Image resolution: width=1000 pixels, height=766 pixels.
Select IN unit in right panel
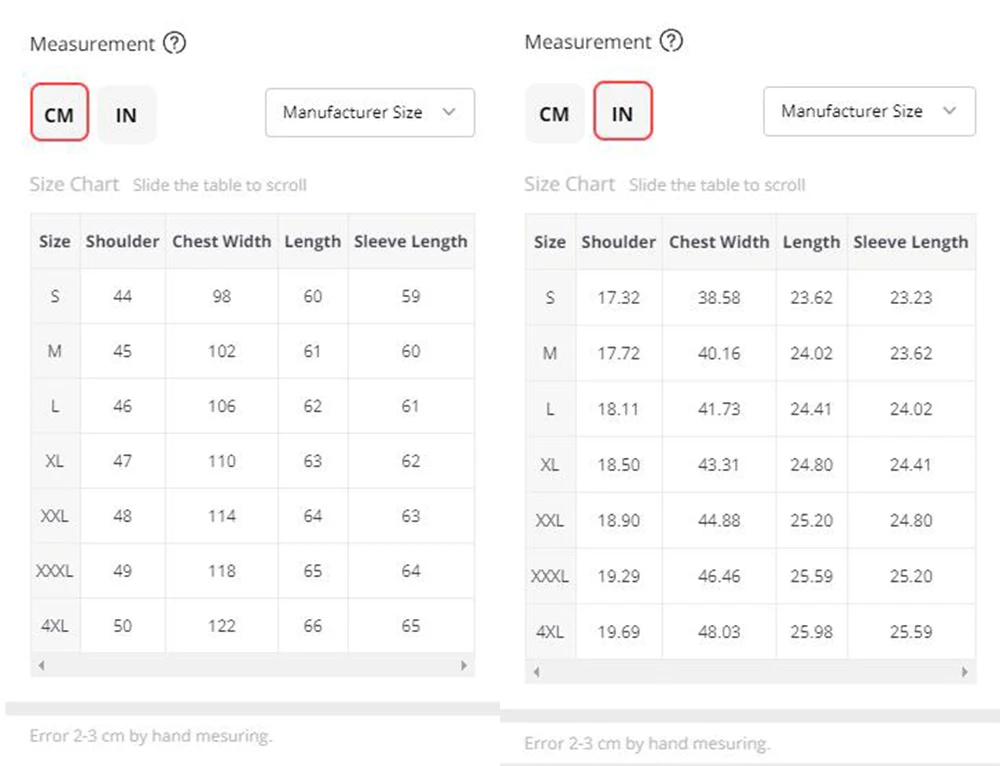[x=622, y=113]
